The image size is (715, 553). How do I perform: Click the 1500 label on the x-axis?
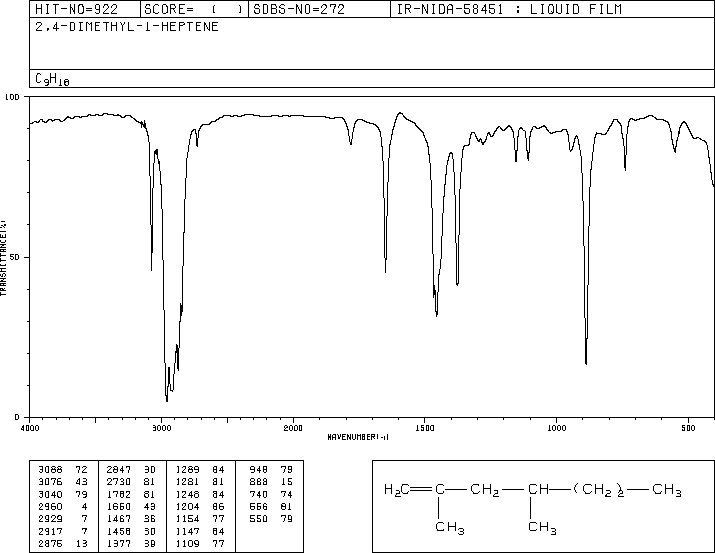pyautogui.click(x=425, y=428)
